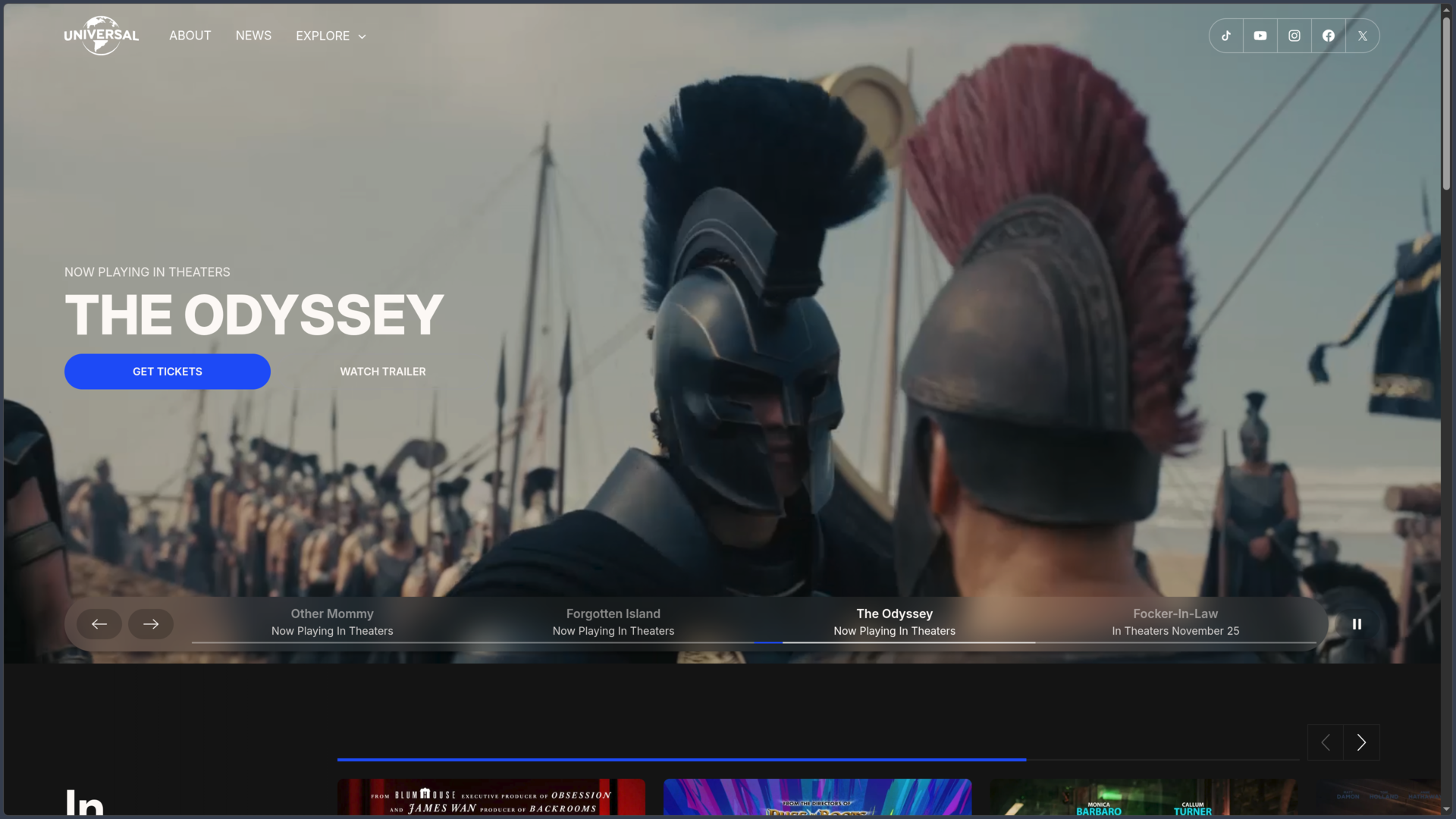This screenshot has width=1456, height=819.
Task: Click Watch Trailer for The Odyssey
Action: [x=383, y=372]
